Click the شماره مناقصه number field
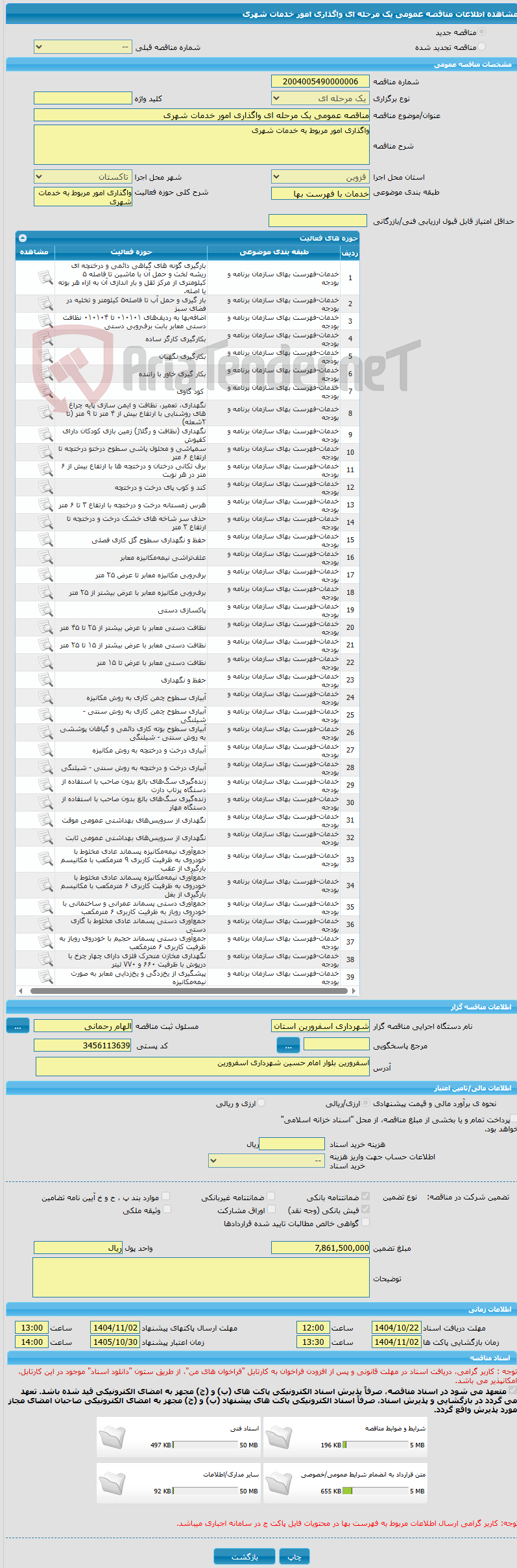 click(x=320, y=81)
